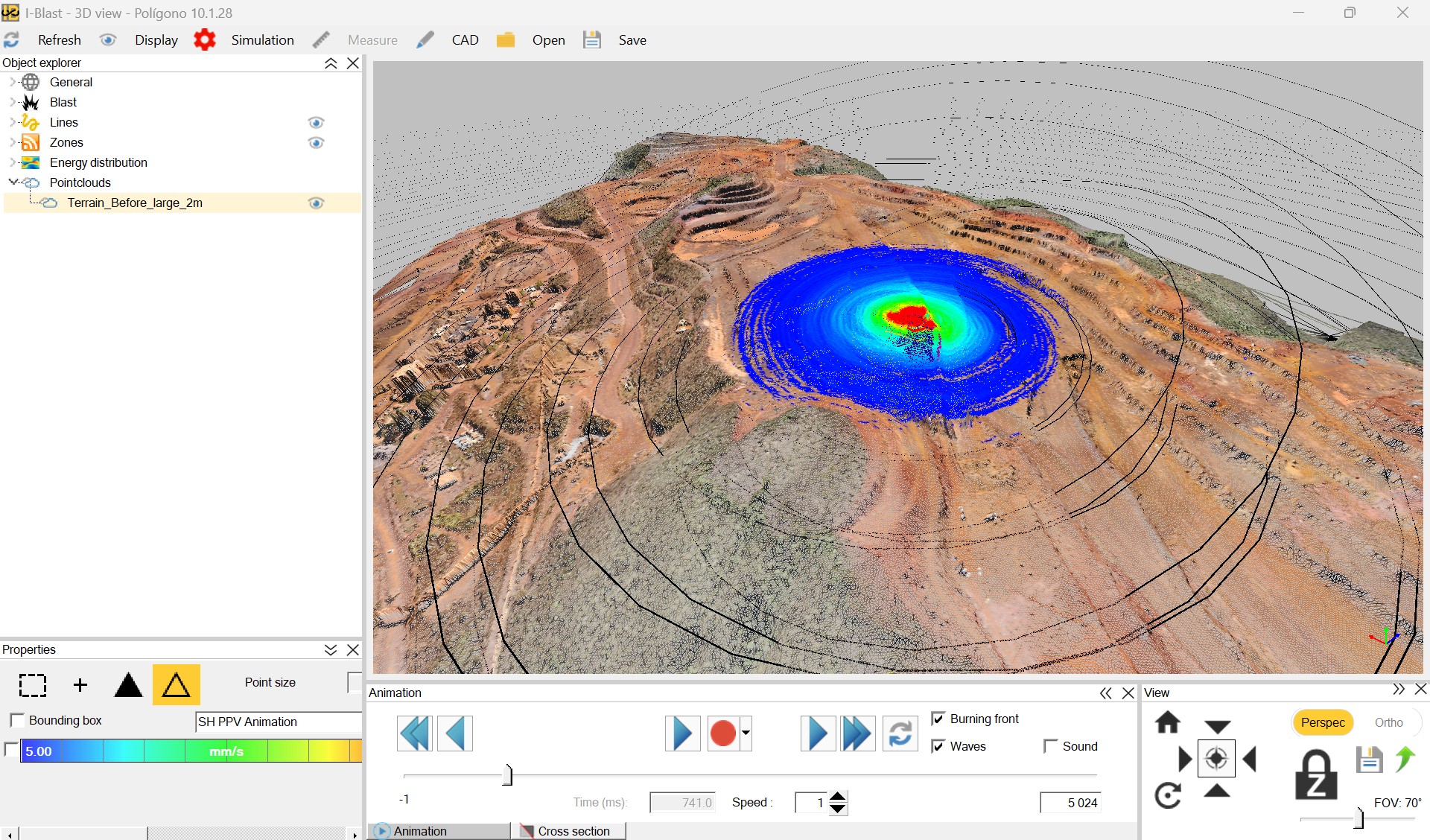Switch the view to Ortho mode
Viewport: 1430px width, 840px height.
(1389, 722)
